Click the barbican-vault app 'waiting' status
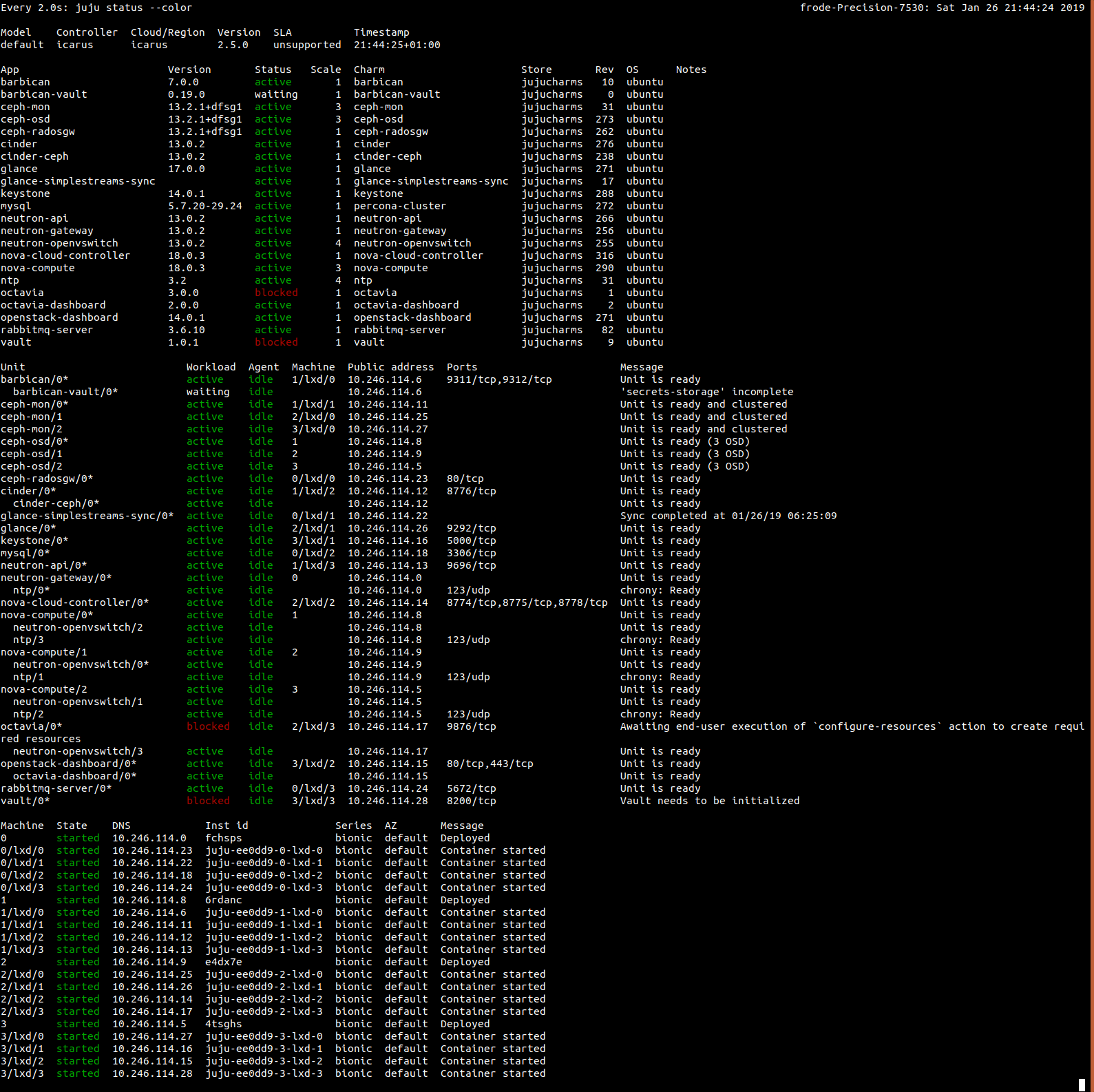This screenshot has width=1094, height=1092. [276, 94]
